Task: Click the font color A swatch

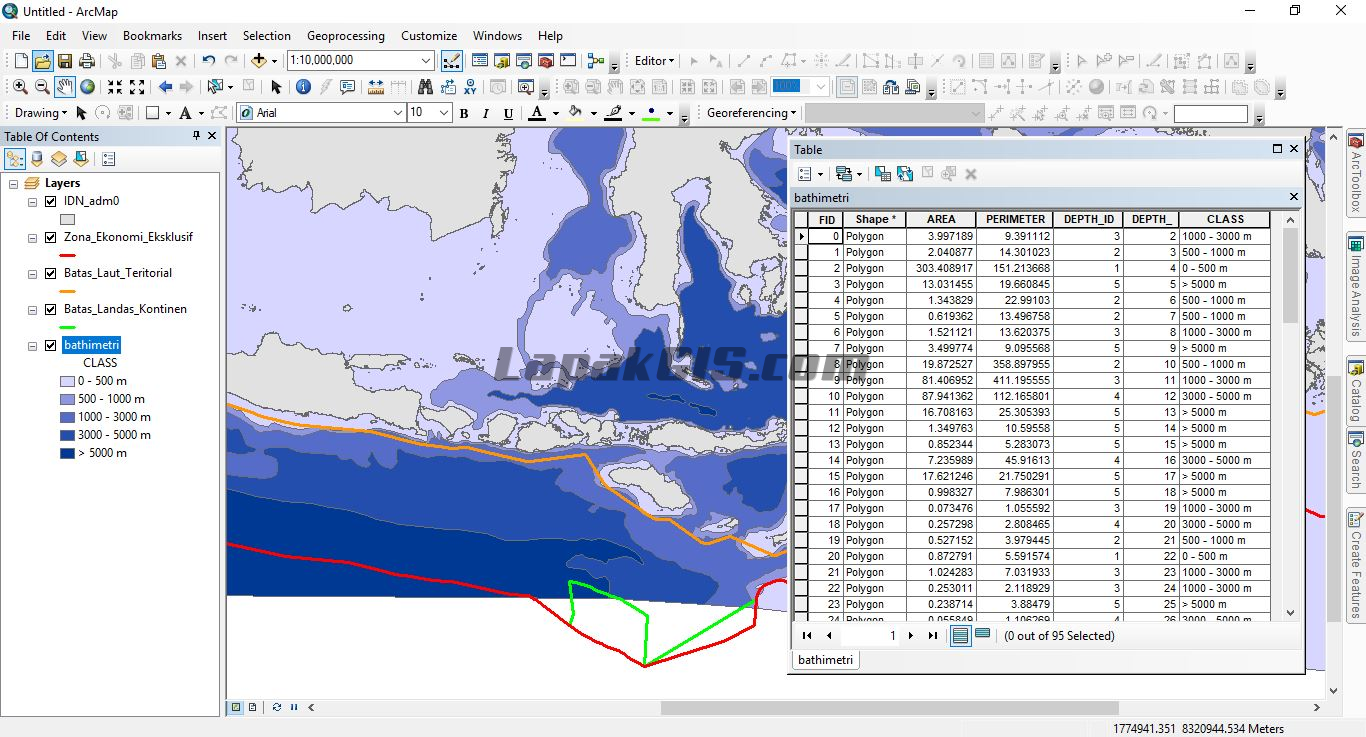Action: pyautogui.click(x=537, y=113)
